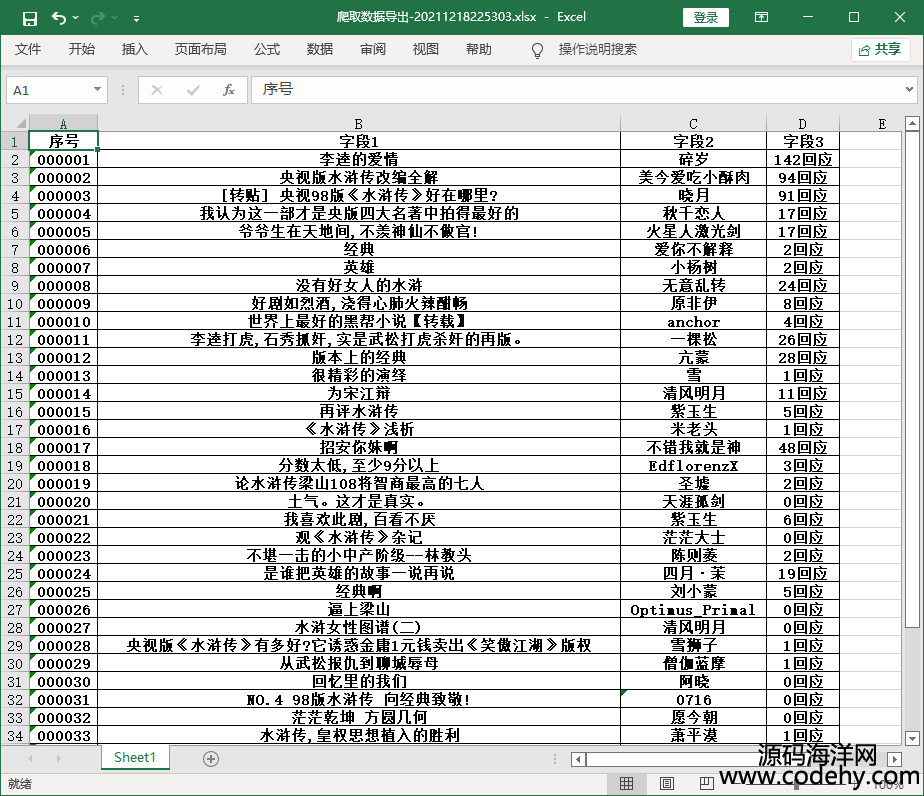Switch to Page Layout view icon
Screen dimensions: 924x796
tap(662, 784)
